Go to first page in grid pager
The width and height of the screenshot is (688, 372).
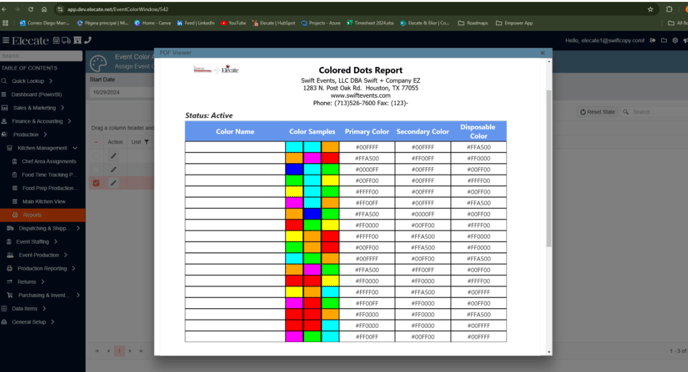click(x=97, y=351)
